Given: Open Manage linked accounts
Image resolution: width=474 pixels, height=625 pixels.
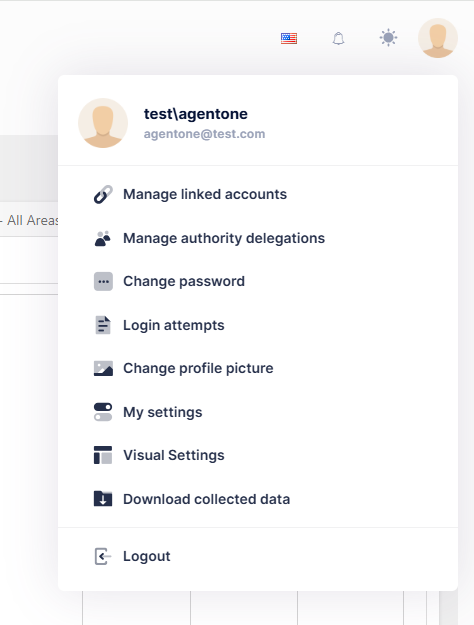Looking at the screenshot, I should (x=205, y=194).
